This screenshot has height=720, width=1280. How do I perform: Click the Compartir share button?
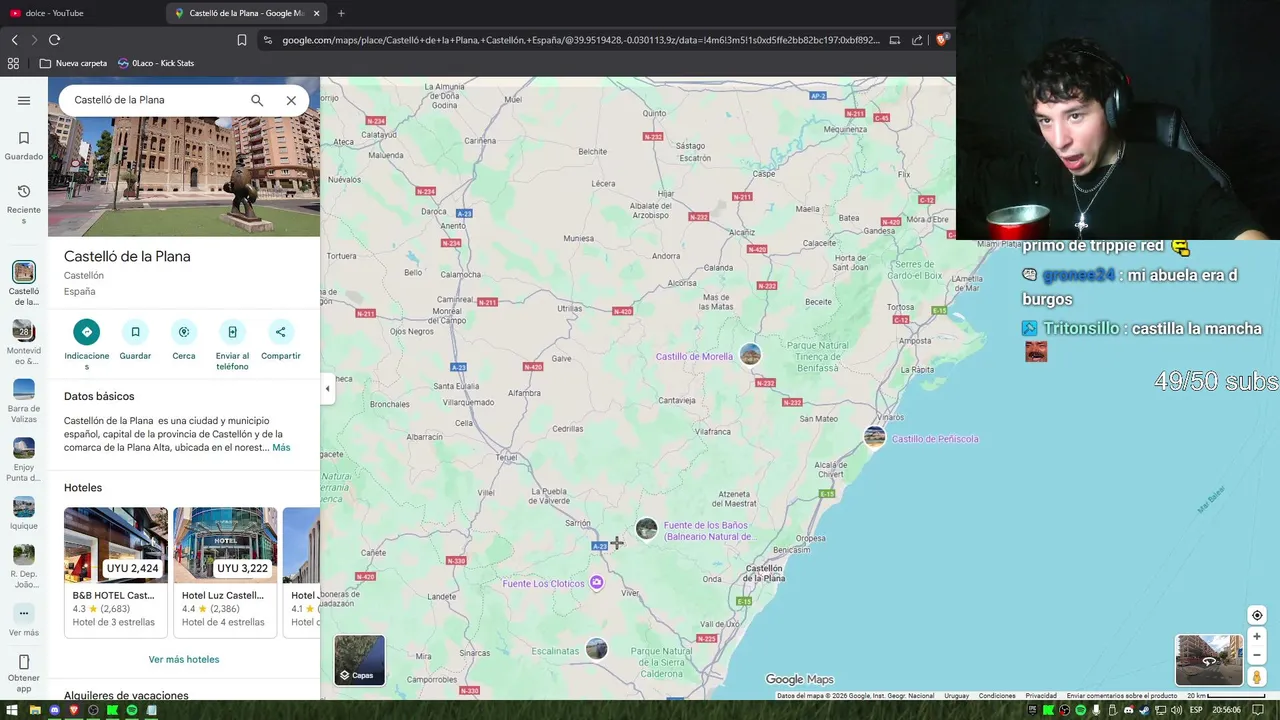(281, 332)
